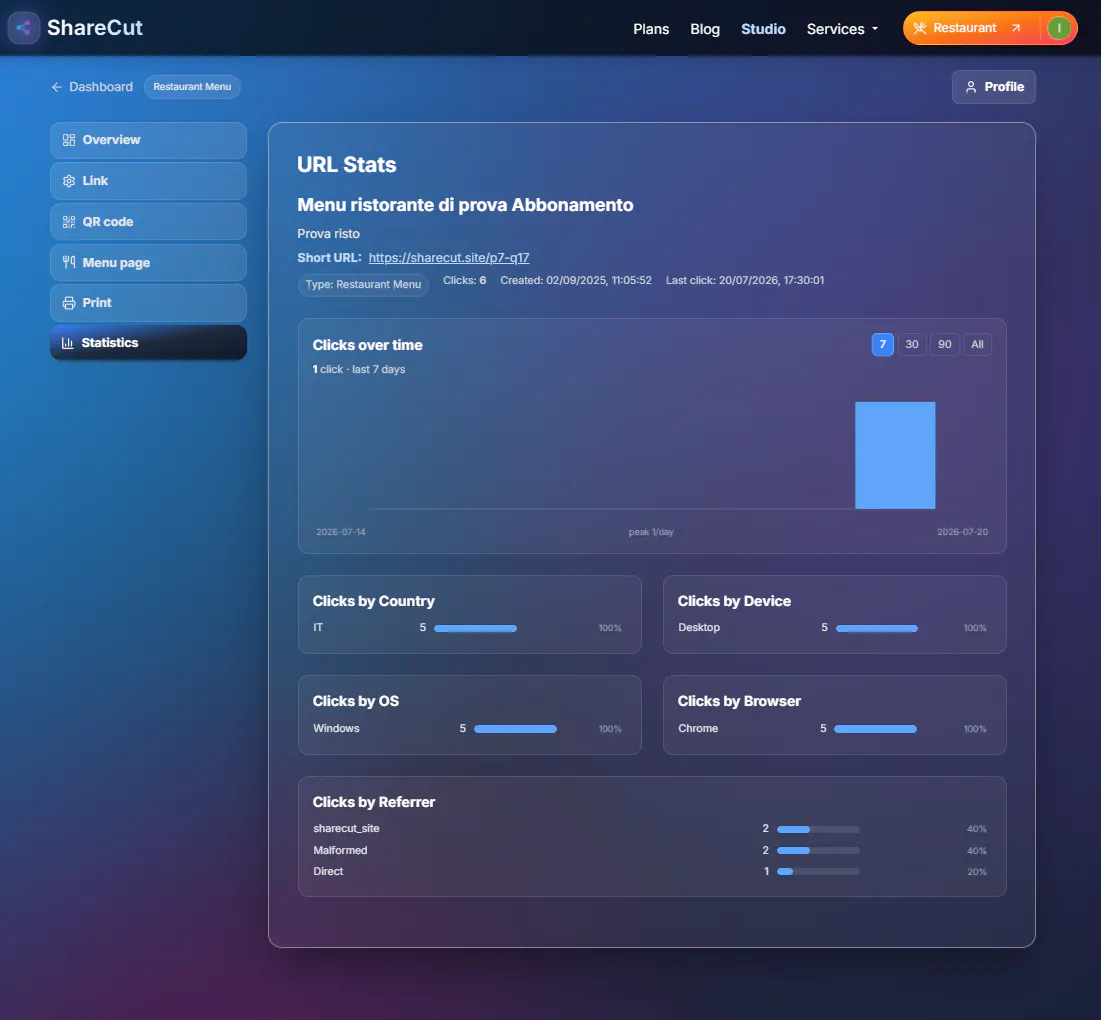Click the Direct referrer progress bar
Screen dimensions: 1101x1020
pyautogui.click(x=818, y=871)
